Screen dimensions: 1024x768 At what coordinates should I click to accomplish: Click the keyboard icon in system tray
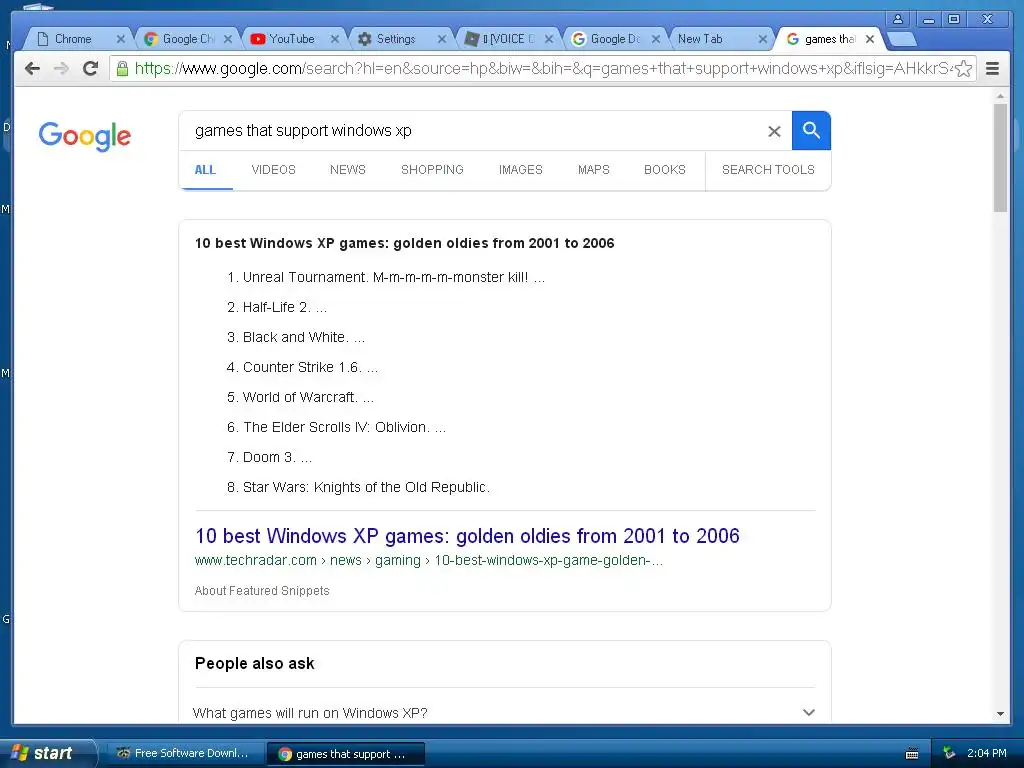912,754
